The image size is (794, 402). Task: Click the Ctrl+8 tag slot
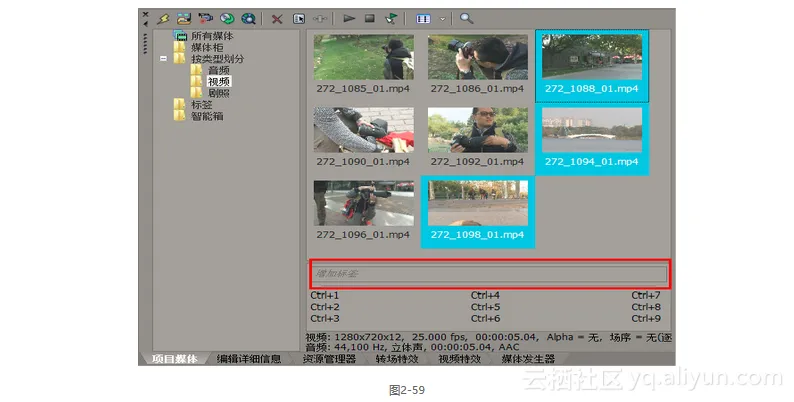tap(646, 307)
